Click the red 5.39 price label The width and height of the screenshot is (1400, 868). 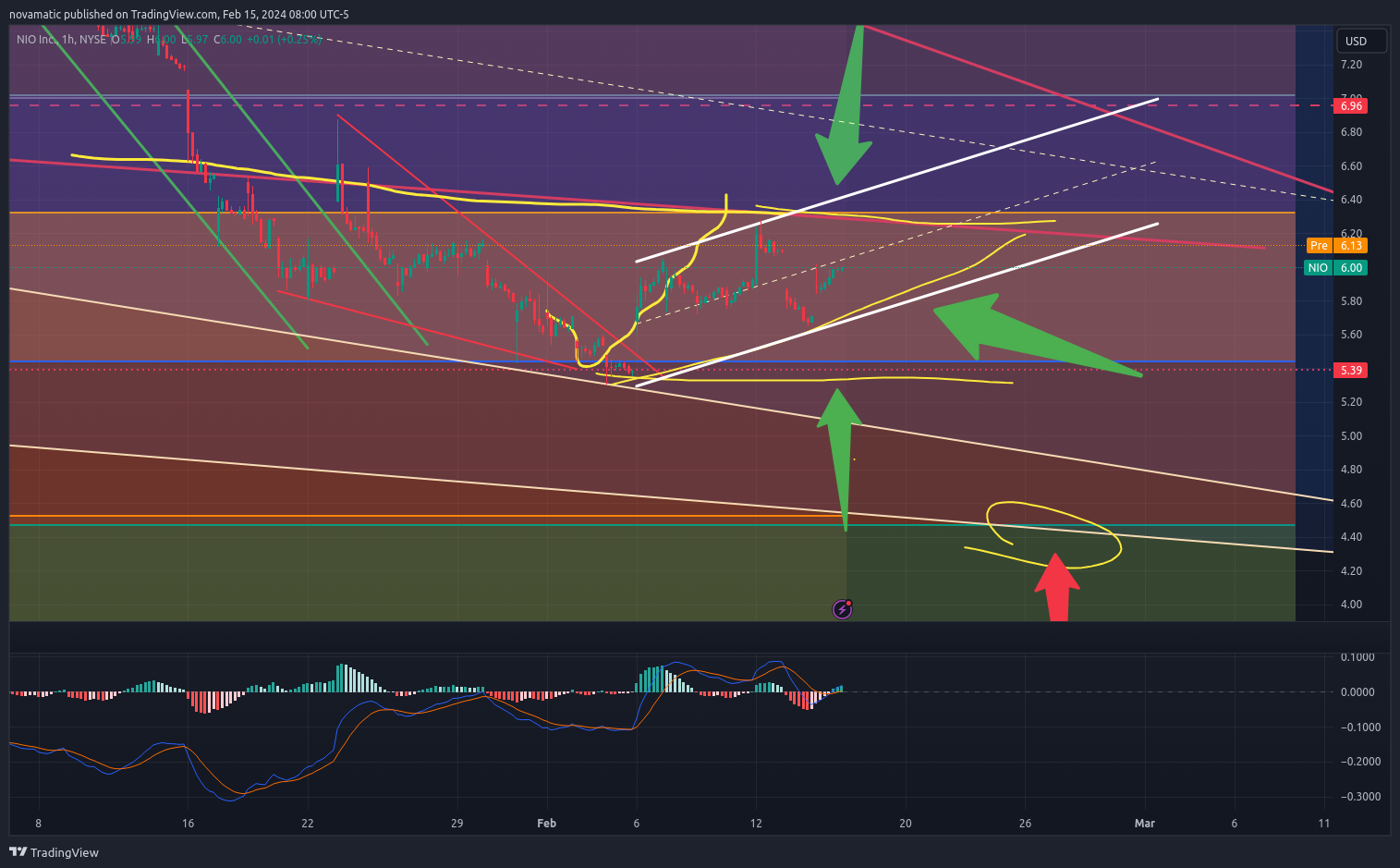1351,370
